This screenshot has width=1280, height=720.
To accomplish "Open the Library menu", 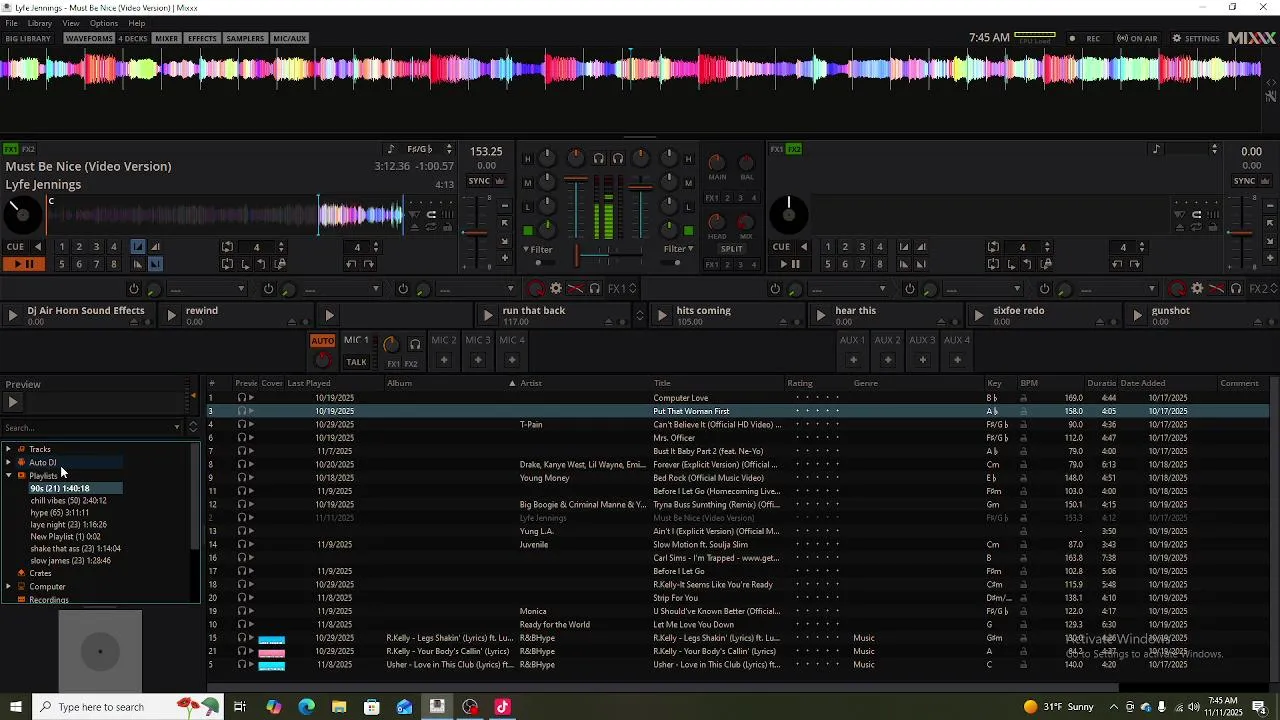I will [x=40, y=23].
